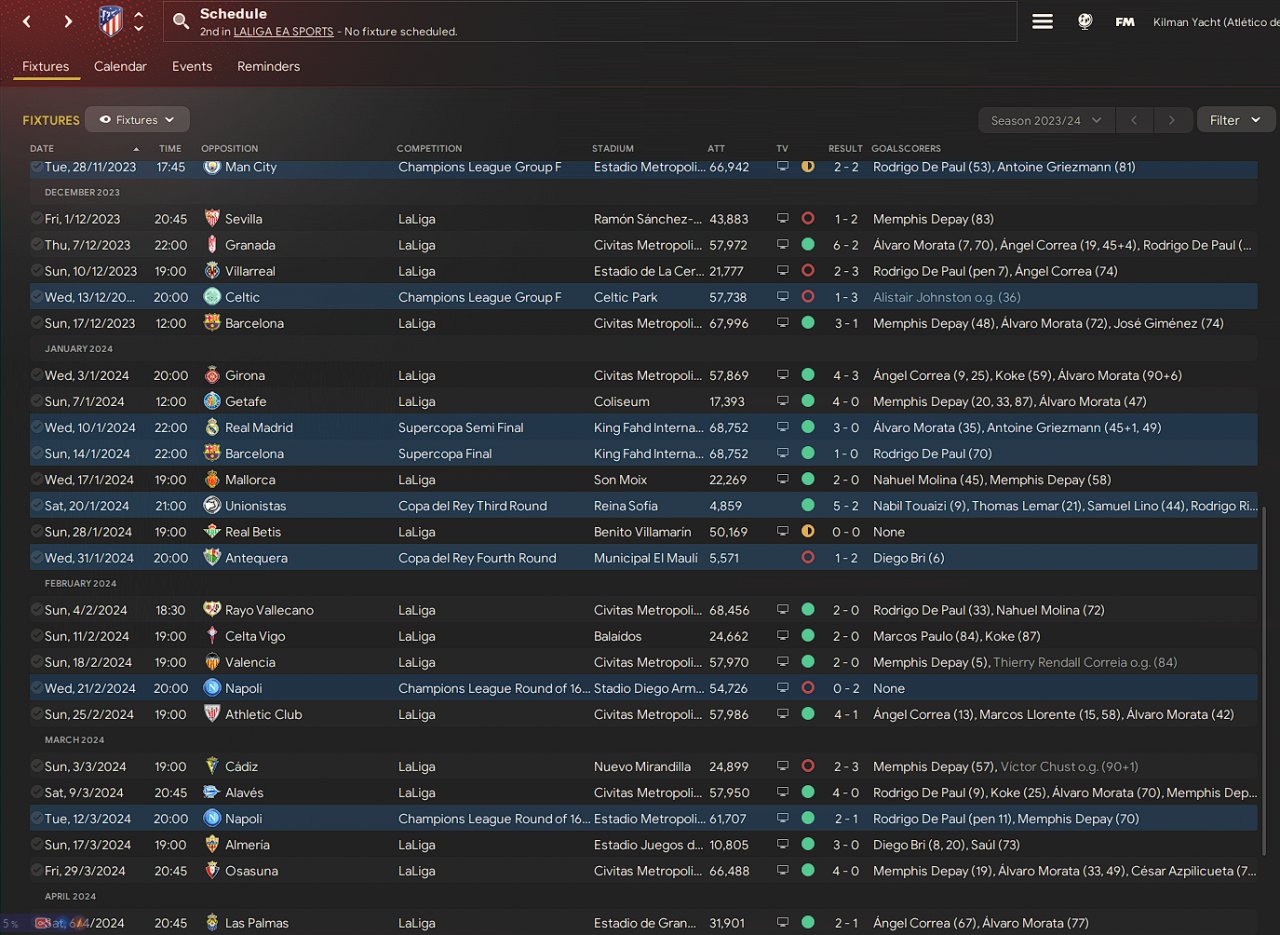Open the FM logo menu
The height and width of the screenshot is (935, 1280).
(x=1125, y=21)
